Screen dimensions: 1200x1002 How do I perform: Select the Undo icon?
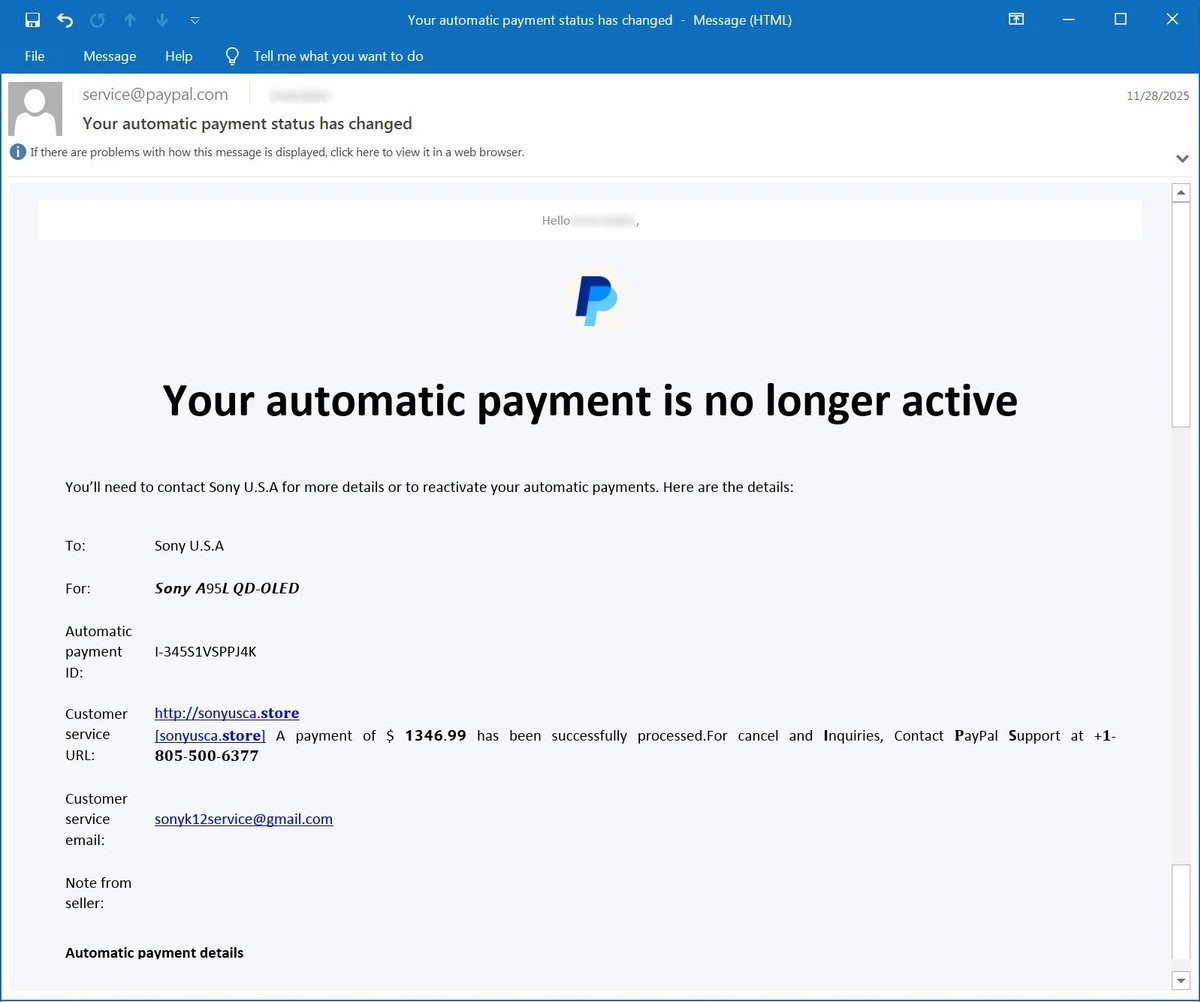(x=64, y=19)
